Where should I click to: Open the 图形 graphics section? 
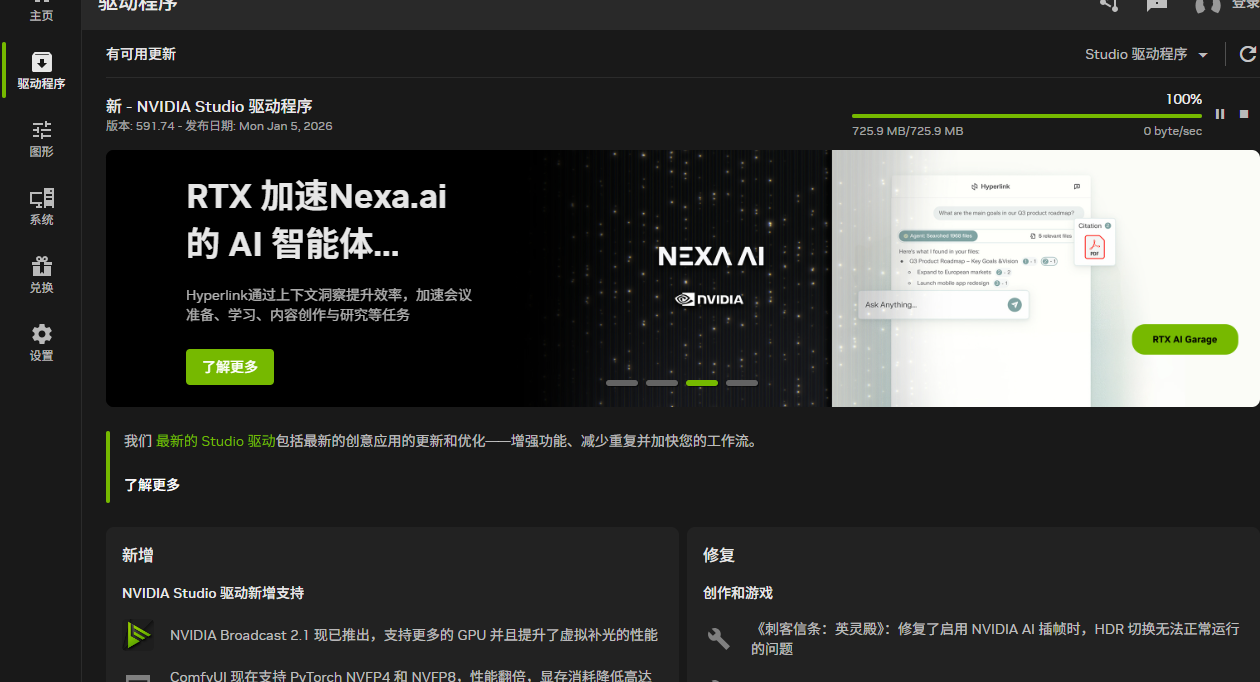(x=41, y=139)
